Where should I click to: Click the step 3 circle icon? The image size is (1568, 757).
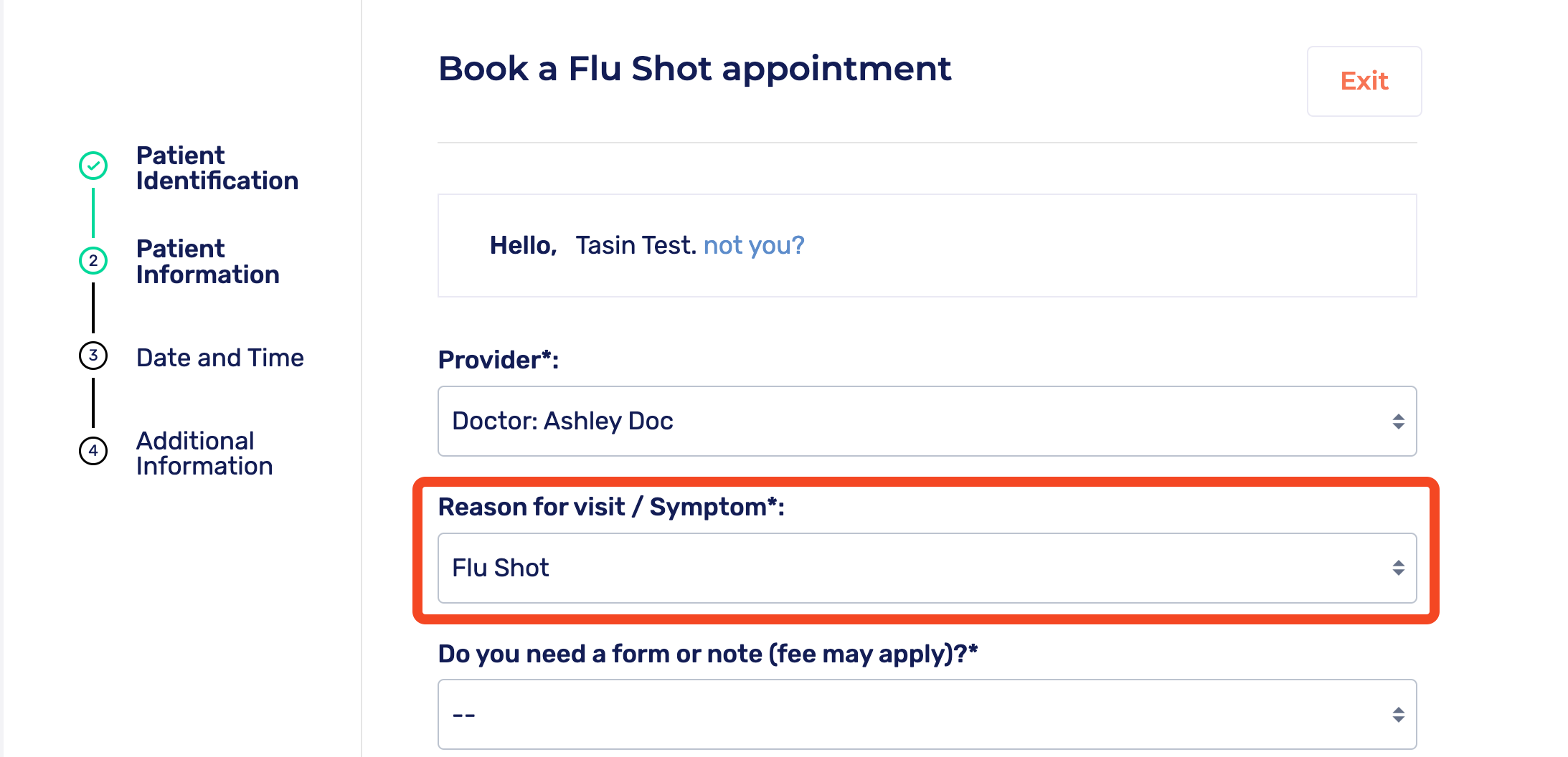[93, 356]
